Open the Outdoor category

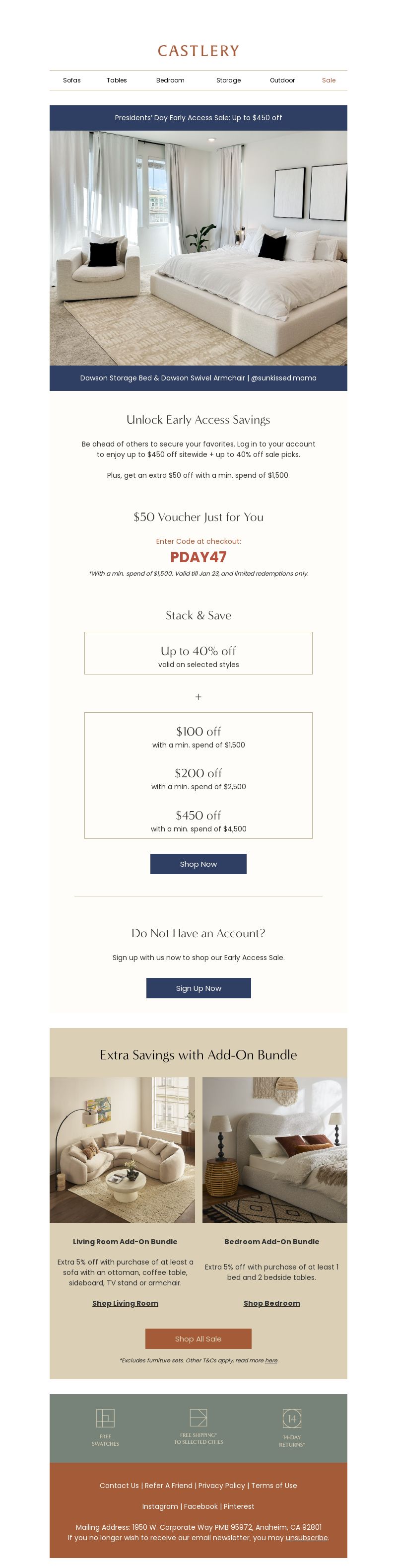[x=282, y=80]
